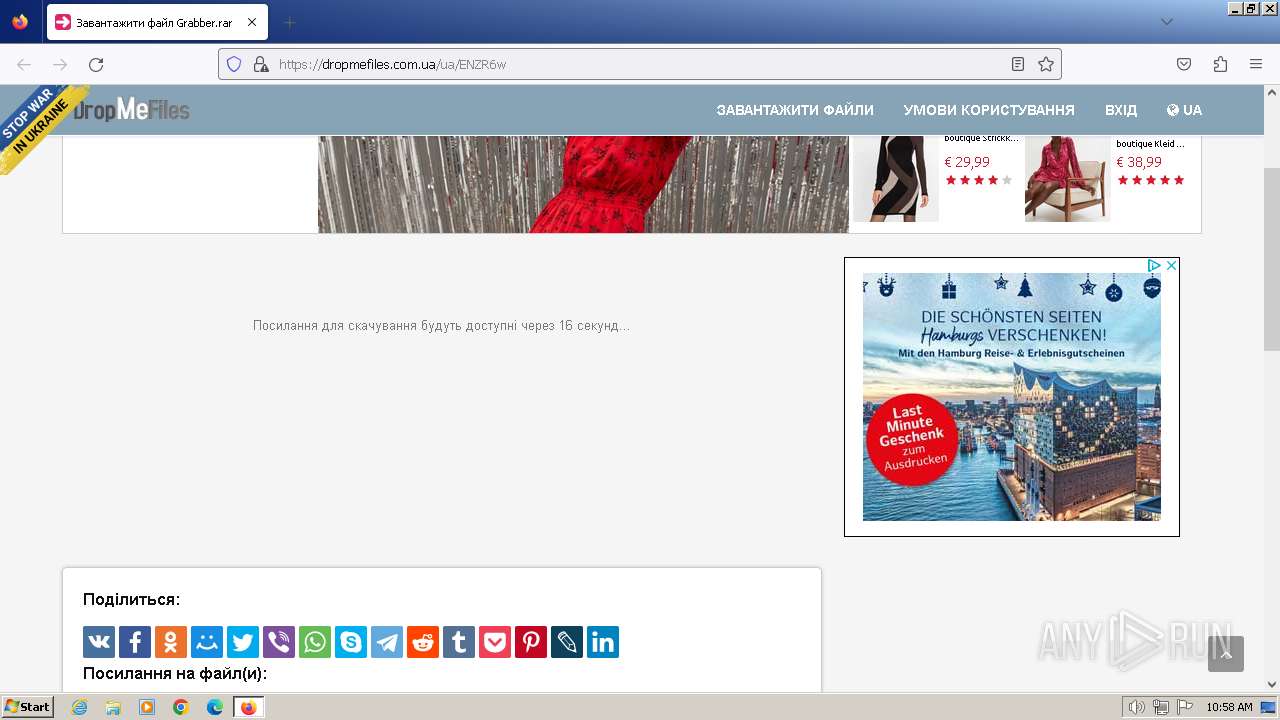Select Посилання для скачування countdown text
The width and height of the screenshot is (1280, 720).
point(441,326)
